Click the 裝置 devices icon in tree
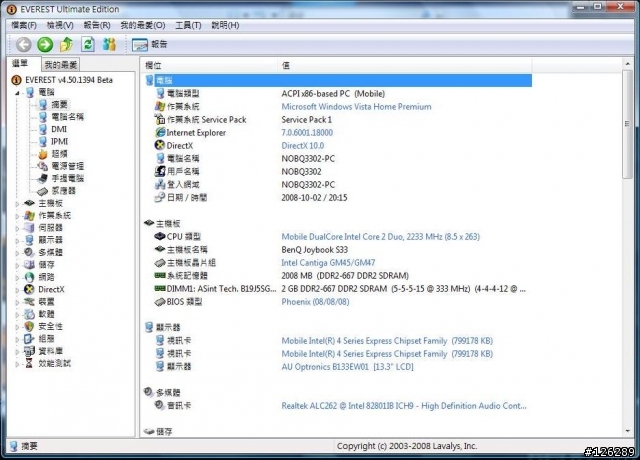 (29, 302)
